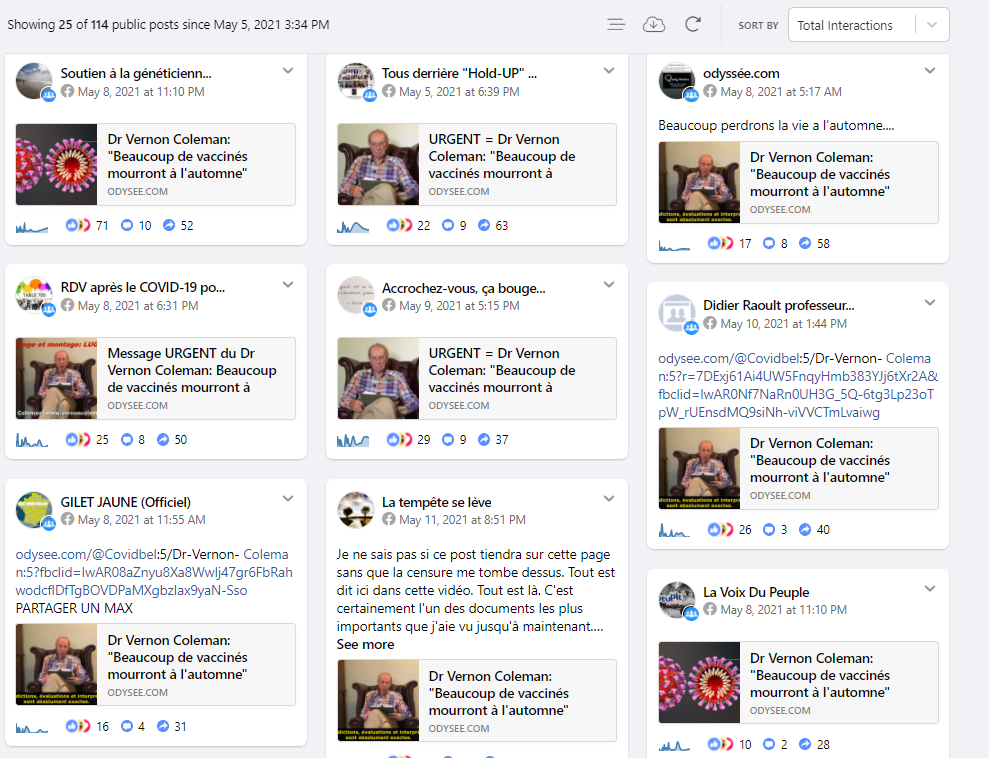
Task: Click timestamp May 9, 2021 at 5:15 PM
Action: [459, 306]
